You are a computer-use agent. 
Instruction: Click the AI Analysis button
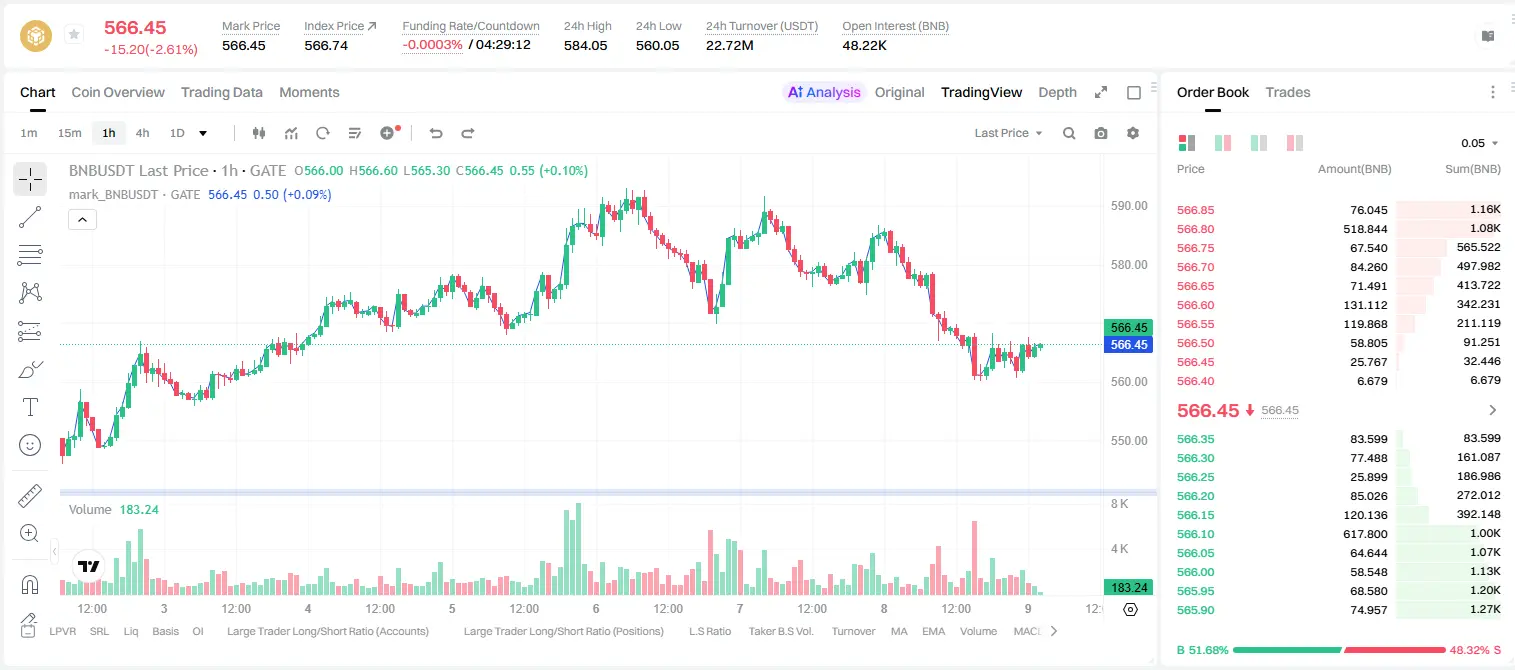pyautogui.click(x=824, y=92)
